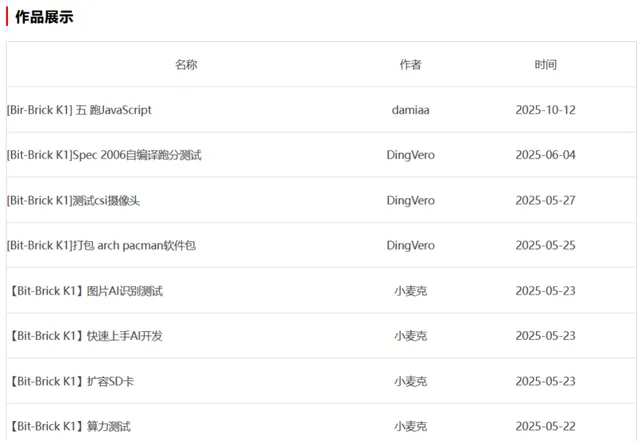Open the 快速上手AI开发 article
This screenshot has width=640, height=445.
(x=85, y=336)
